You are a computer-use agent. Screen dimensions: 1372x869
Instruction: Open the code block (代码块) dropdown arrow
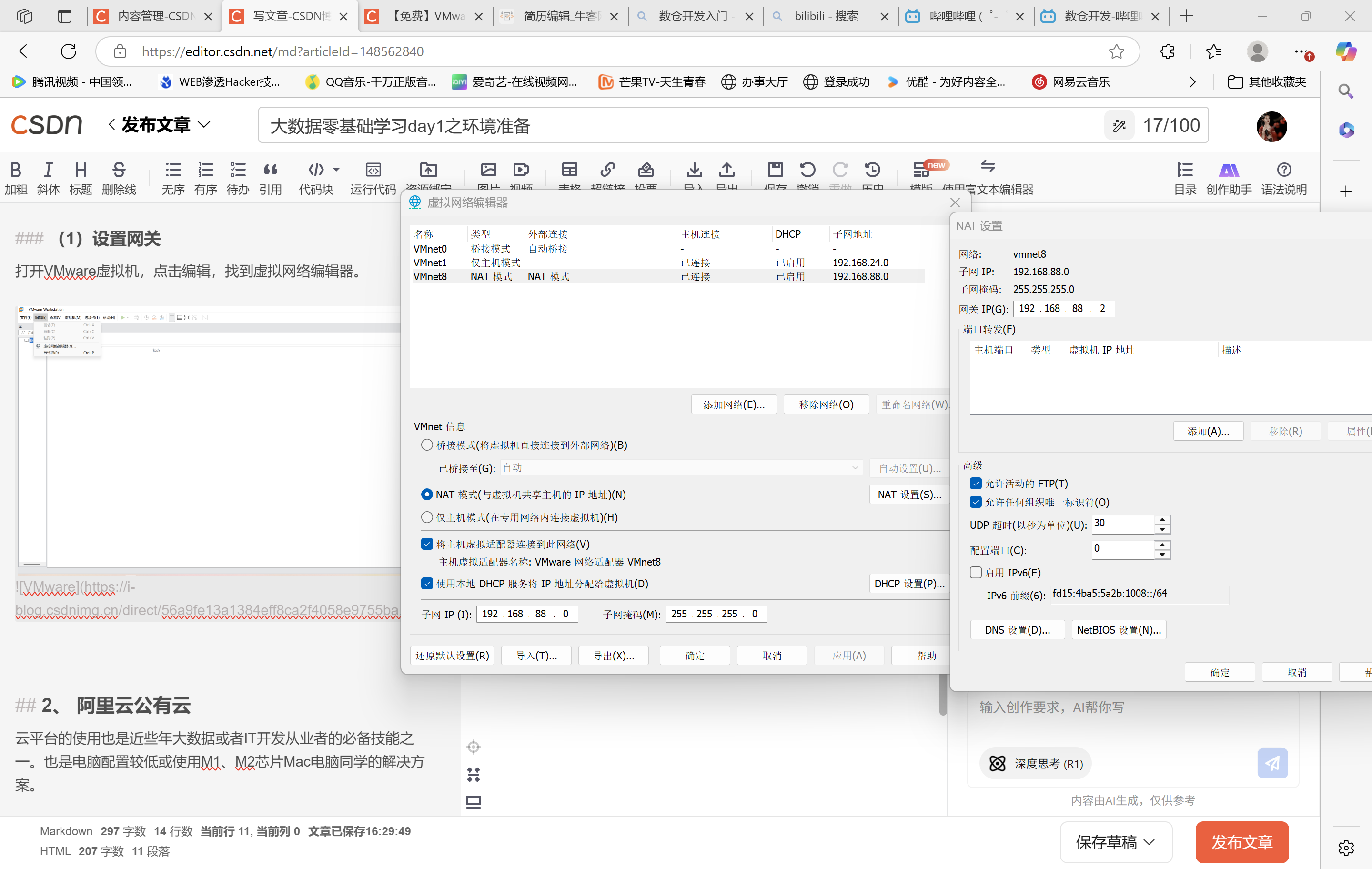click(336, 169)
